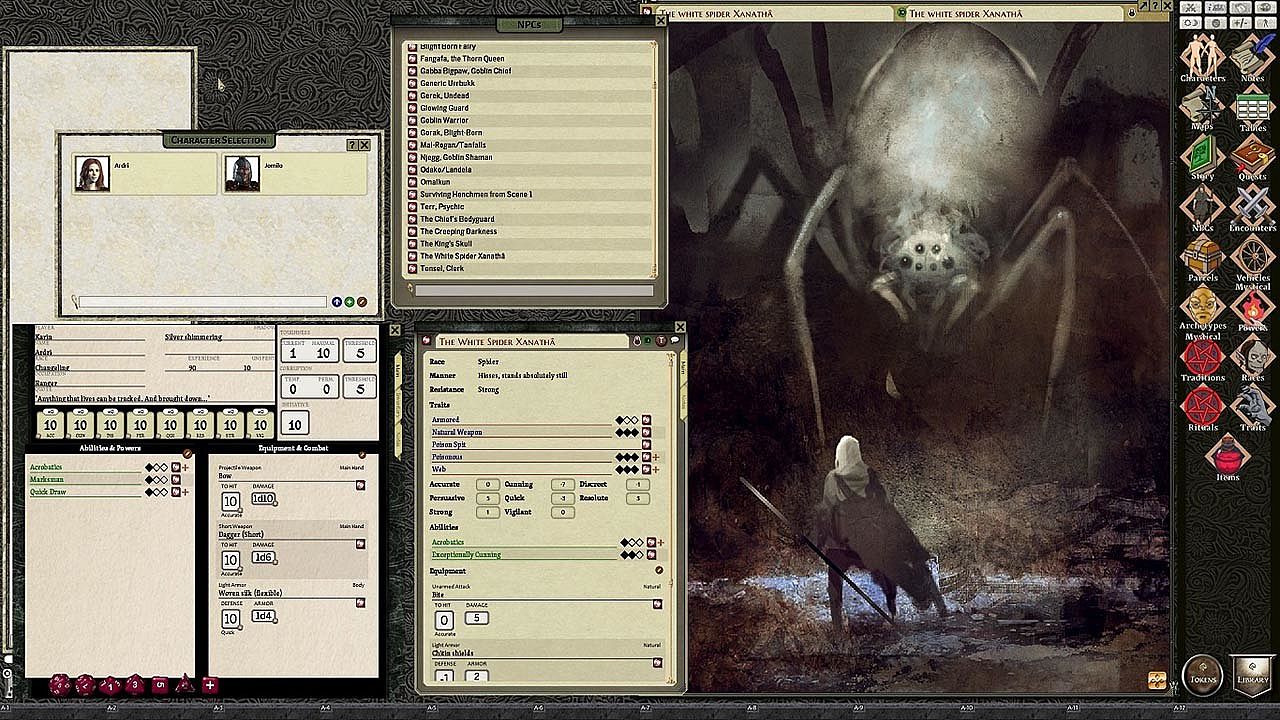Select the Ardri character portrait
Screen dimensions: 1280x720
[x=93, y=173]
